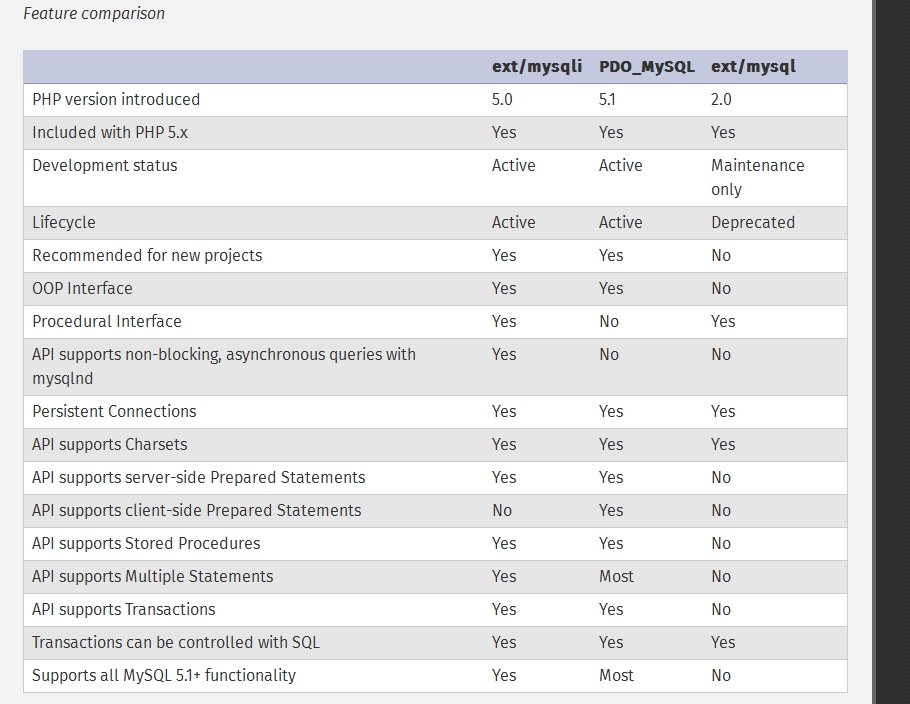The image size is (910, 704).
Task: Click the value 5.1 for PDO_MySQL
Action: coord(607,100)
